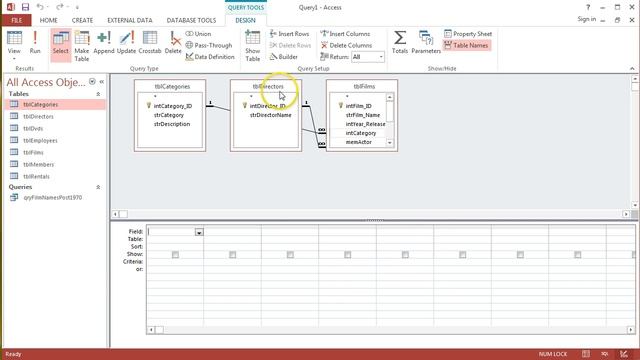
Task: Click strDirectorName field in tblDirectors
Action: pos(271,115)
